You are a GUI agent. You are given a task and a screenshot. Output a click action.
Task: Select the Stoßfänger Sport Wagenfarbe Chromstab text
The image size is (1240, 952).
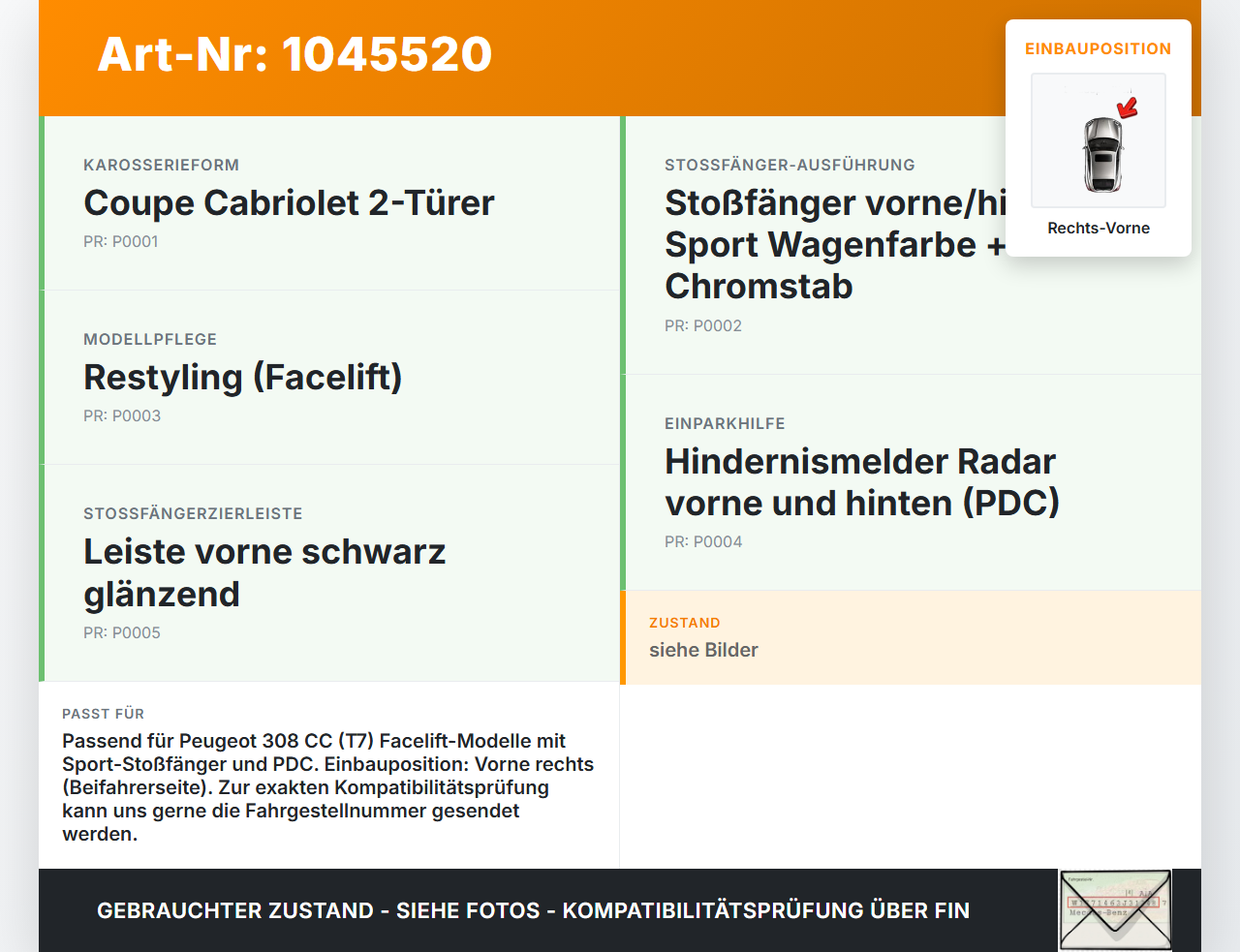[835, 244]
